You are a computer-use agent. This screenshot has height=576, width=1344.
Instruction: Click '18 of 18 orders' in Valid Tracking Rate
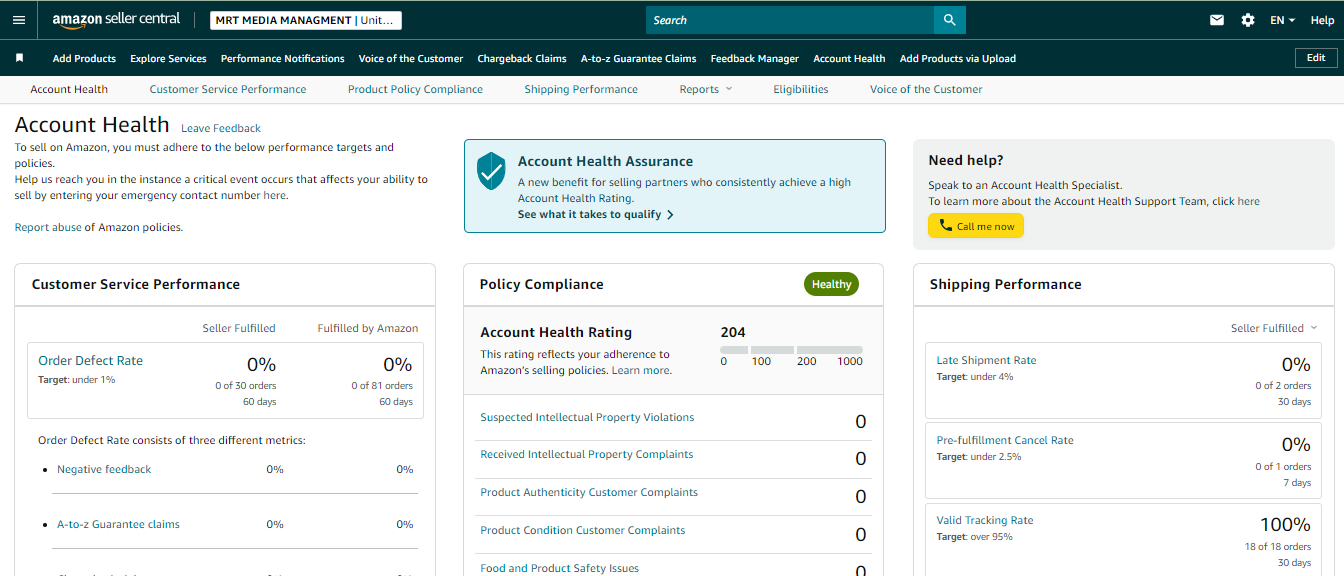(x=1278, y=547)
